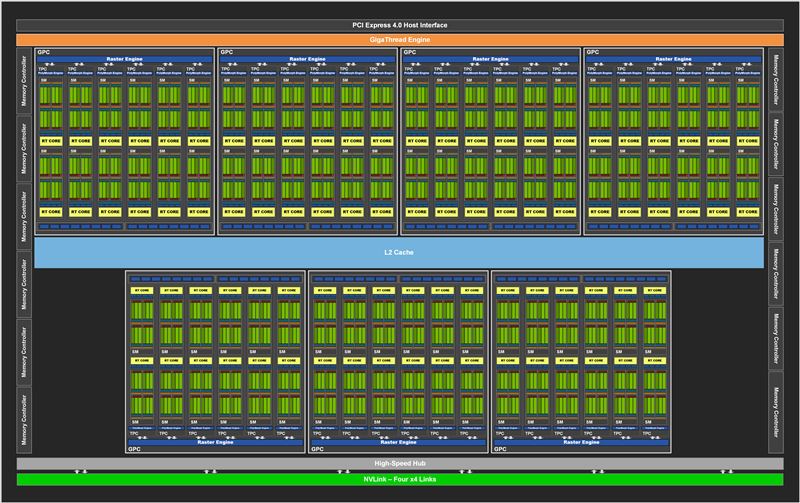
Task: Click the PCI Express 4.0 Host Interface bar
Action: click(x=400, y=24)
